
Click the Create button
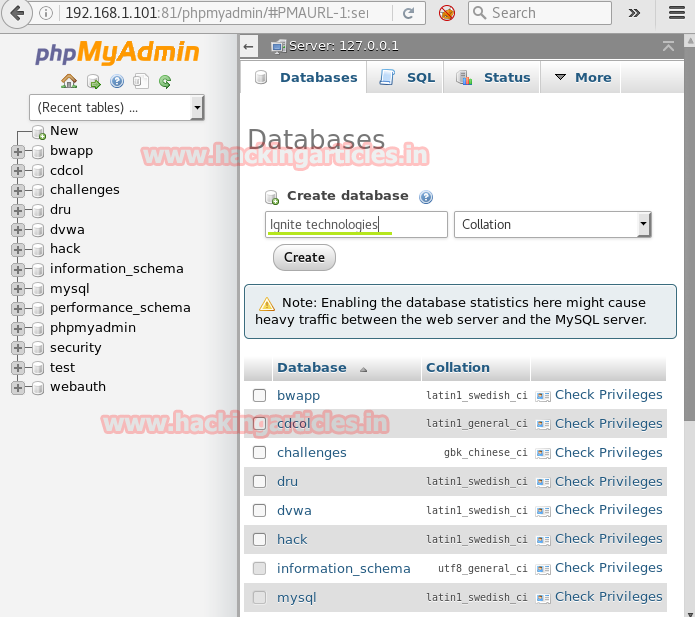click(x=304, y=258)
